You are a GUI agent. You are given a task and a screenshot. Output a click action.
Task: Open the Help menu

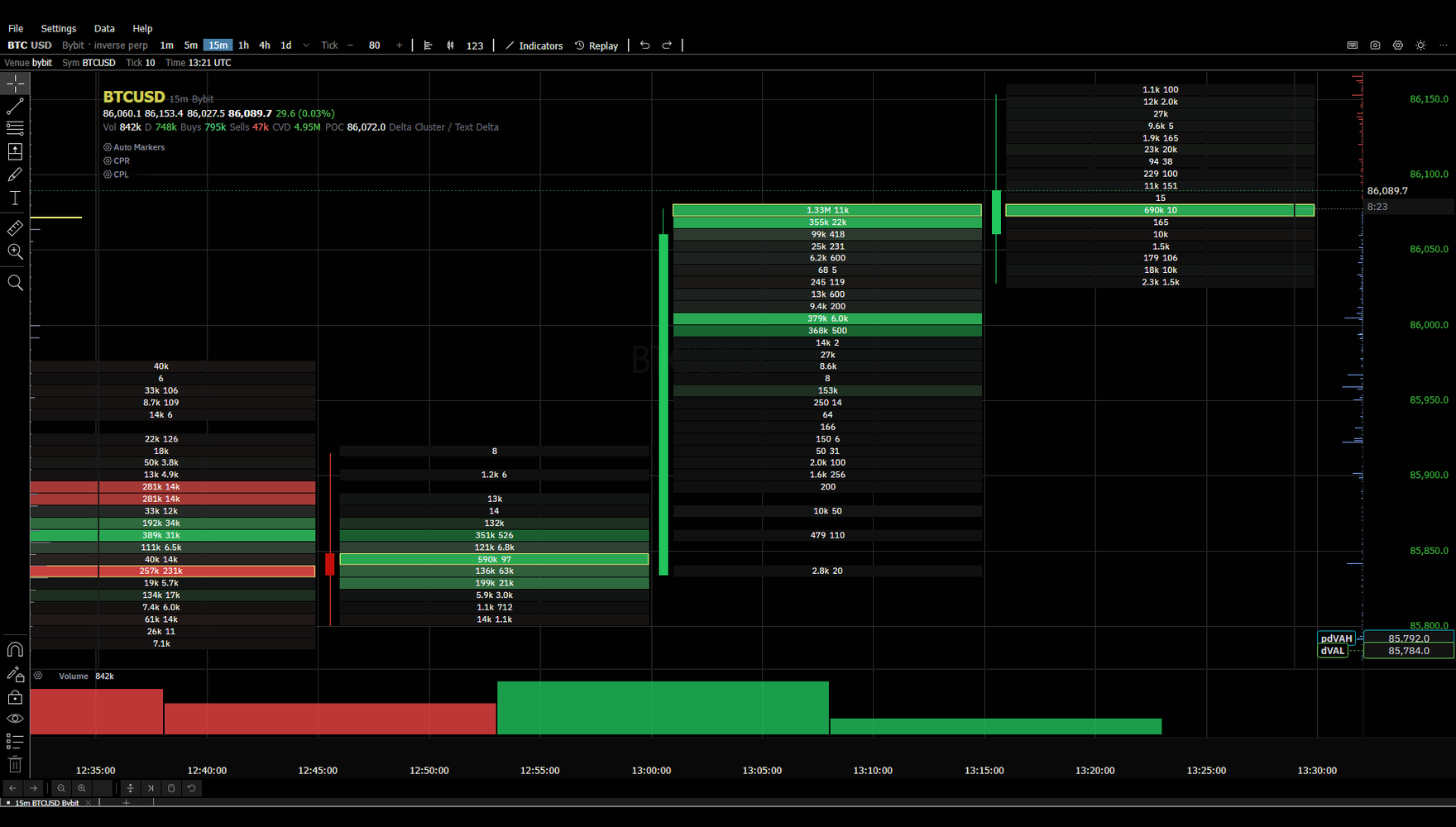point(142,28)
